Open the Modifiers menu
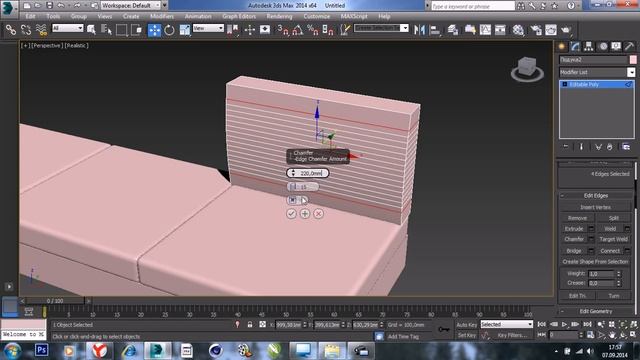 click(162, 16)
